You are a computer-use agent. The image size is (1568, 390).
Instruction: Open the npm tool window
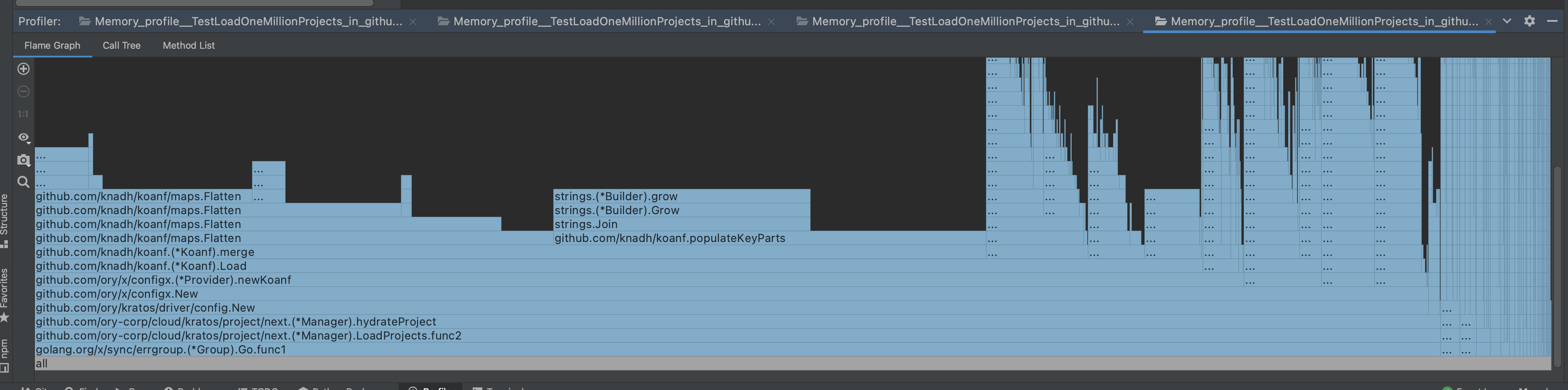pyautogui.click(x=5, y=355)
